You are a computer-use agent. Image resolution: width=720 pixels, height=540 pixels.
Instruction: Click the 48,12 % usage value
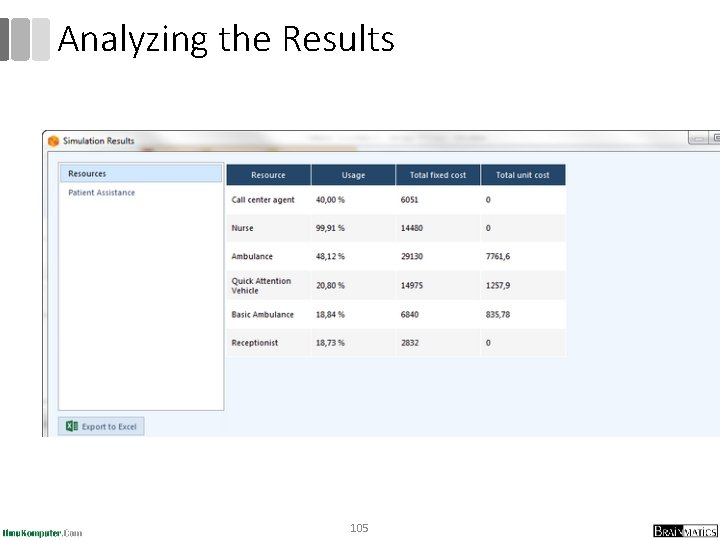click(x=330, y=256)
